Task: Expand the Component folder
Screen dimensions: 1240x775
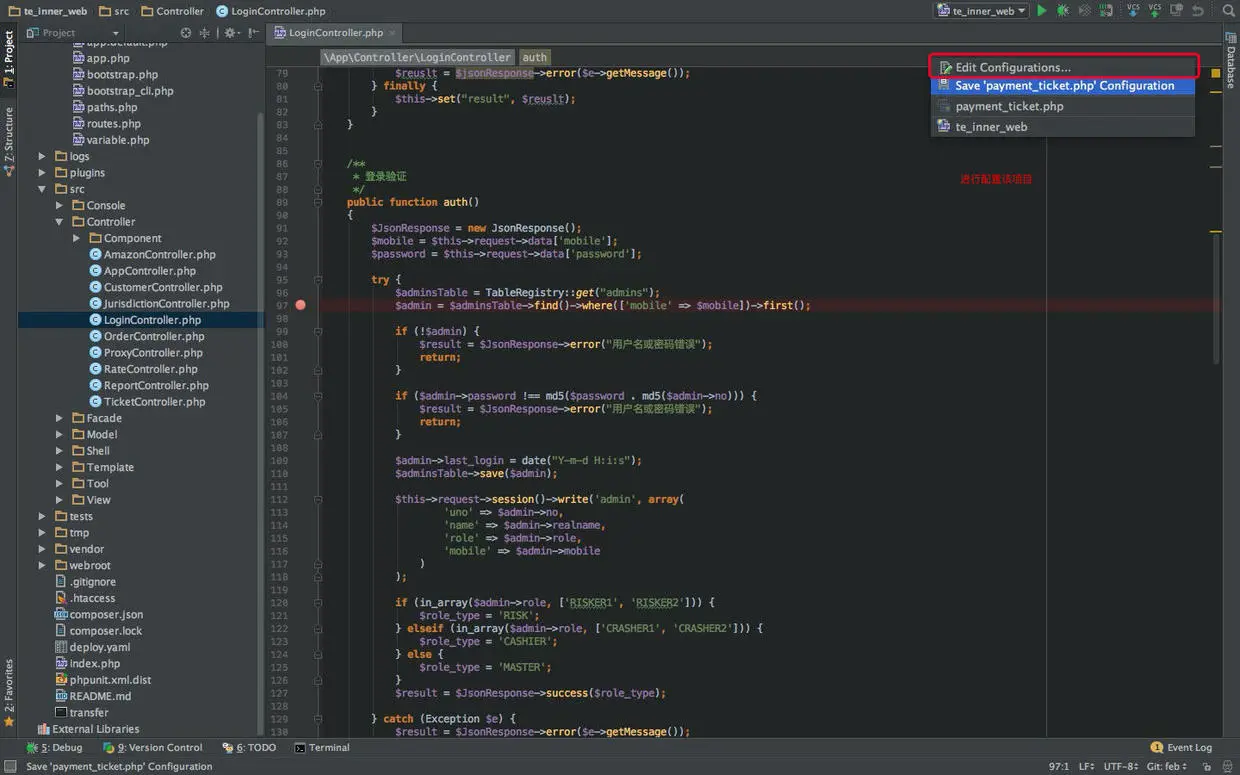Action: coord(76,238)
